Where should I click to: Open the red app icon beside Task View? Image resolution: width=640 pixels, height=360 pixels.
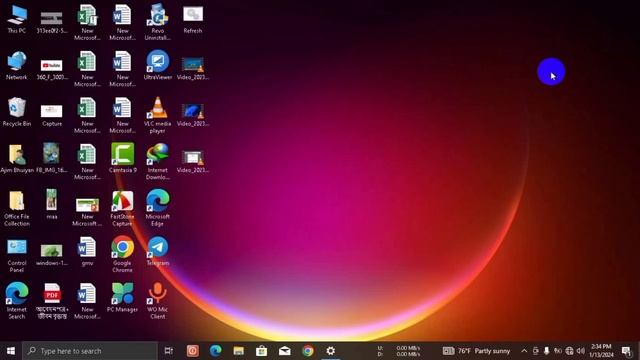[193, 351]
